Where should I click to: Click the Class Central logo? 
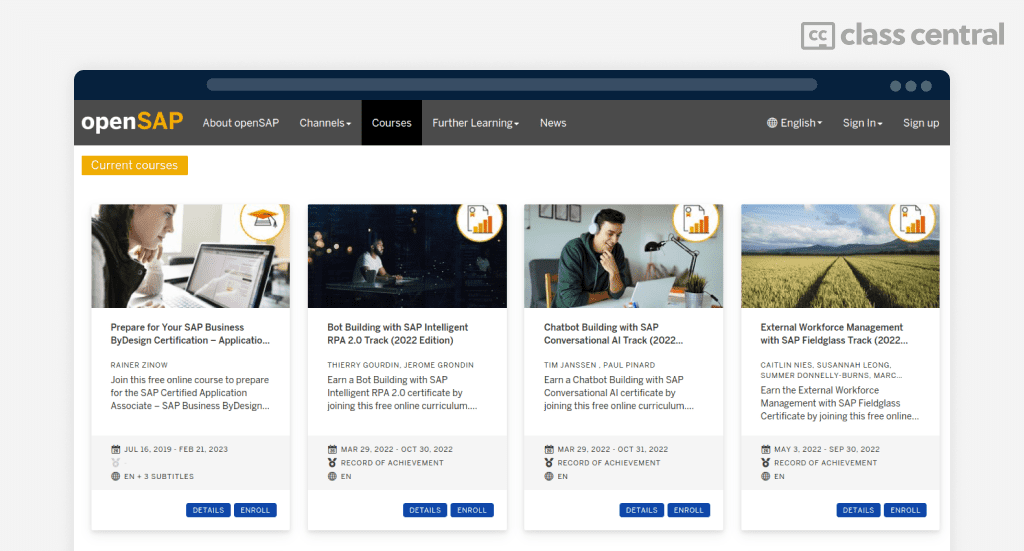click(x=902, y=35)
